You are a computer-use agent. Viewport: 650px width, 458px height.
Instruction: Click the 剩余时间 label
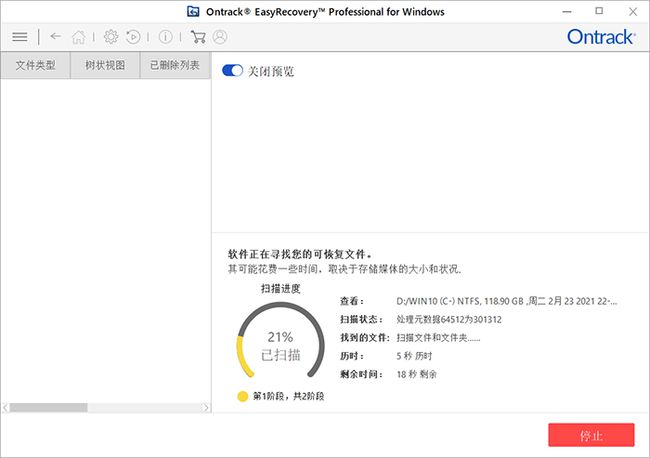361,374
